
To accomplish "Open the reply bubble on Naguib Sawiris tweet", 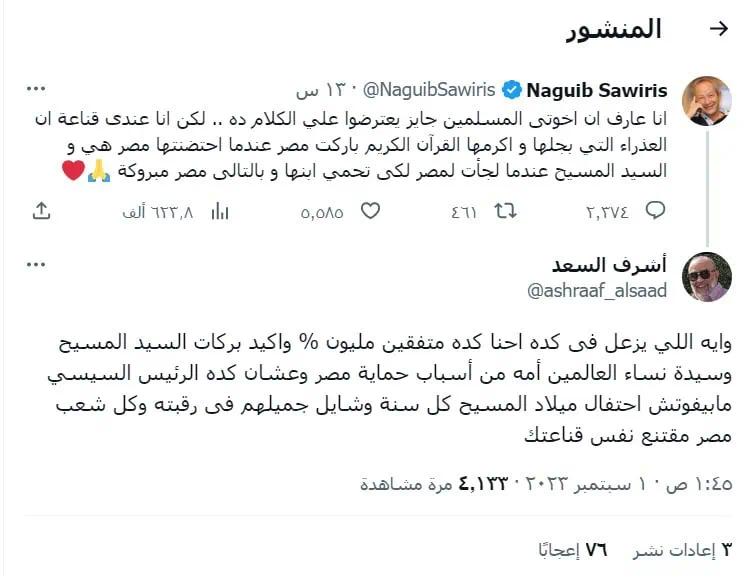I will 655,211.
